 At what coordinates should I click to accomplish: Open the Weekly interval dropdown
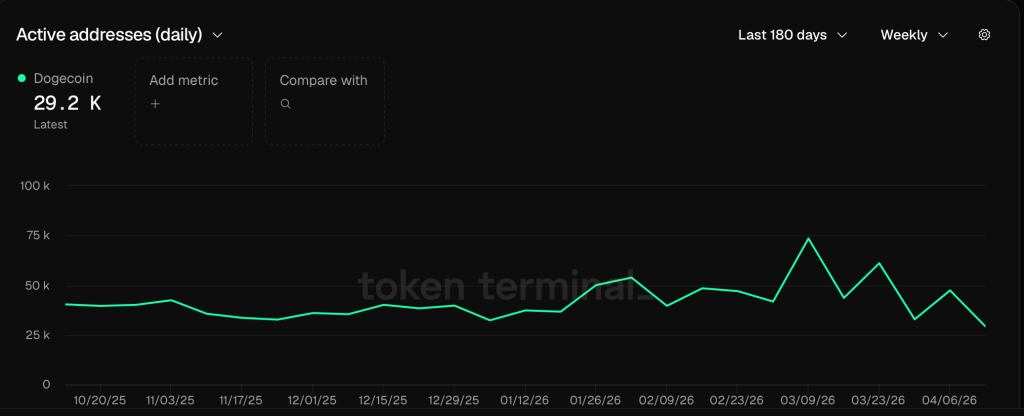click(x=914, y=35)
